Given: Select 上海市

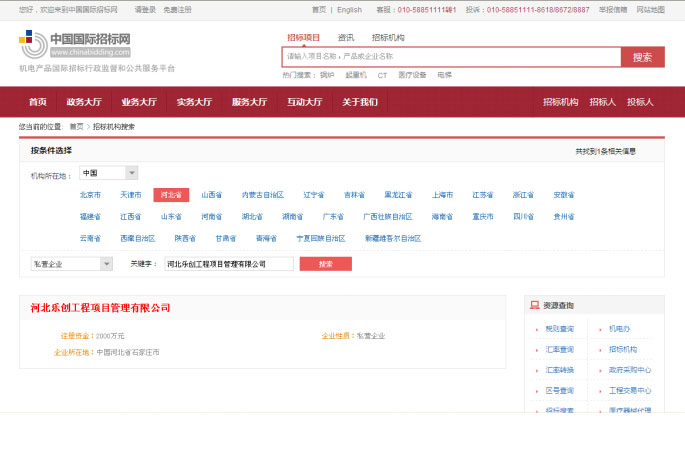Looking at the screenshot, I should pos(442,195).
